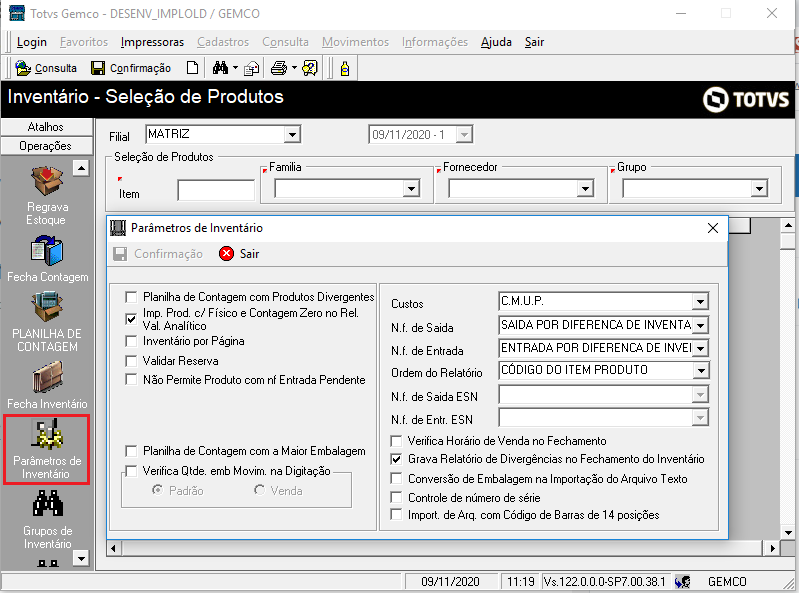Screen dimensions: 799x593
Task: Select the Venda radio button
Action: (x=259, y=490)
